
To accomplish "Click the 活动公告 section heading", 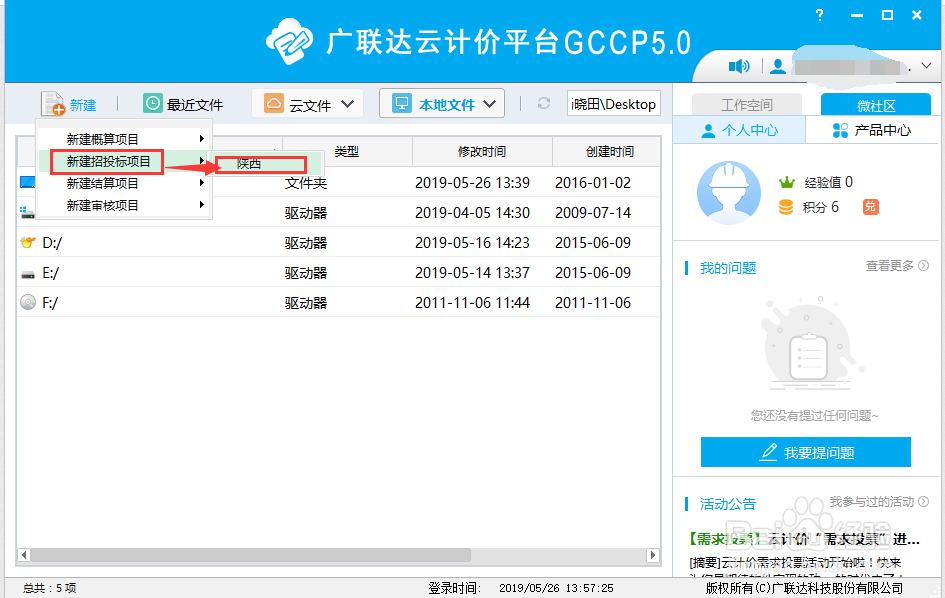I will [727, 504].
